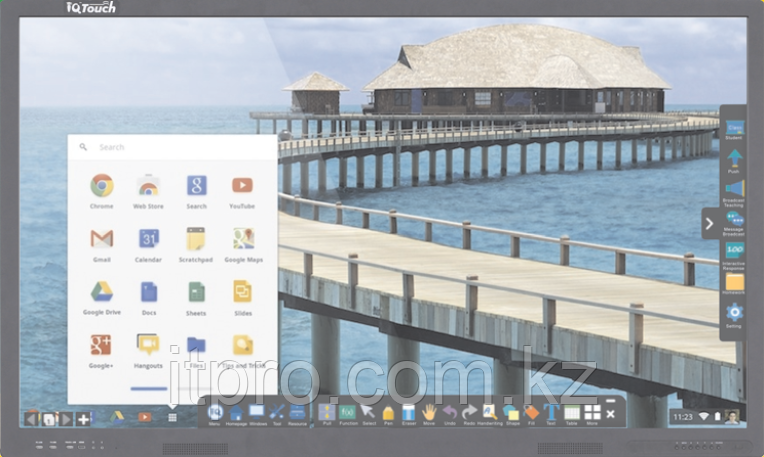Image resolution: width=764 pixels, height=457 pixels.
Task: Minimize the drawing toolbar with the dash
Action: click(611, 401)
